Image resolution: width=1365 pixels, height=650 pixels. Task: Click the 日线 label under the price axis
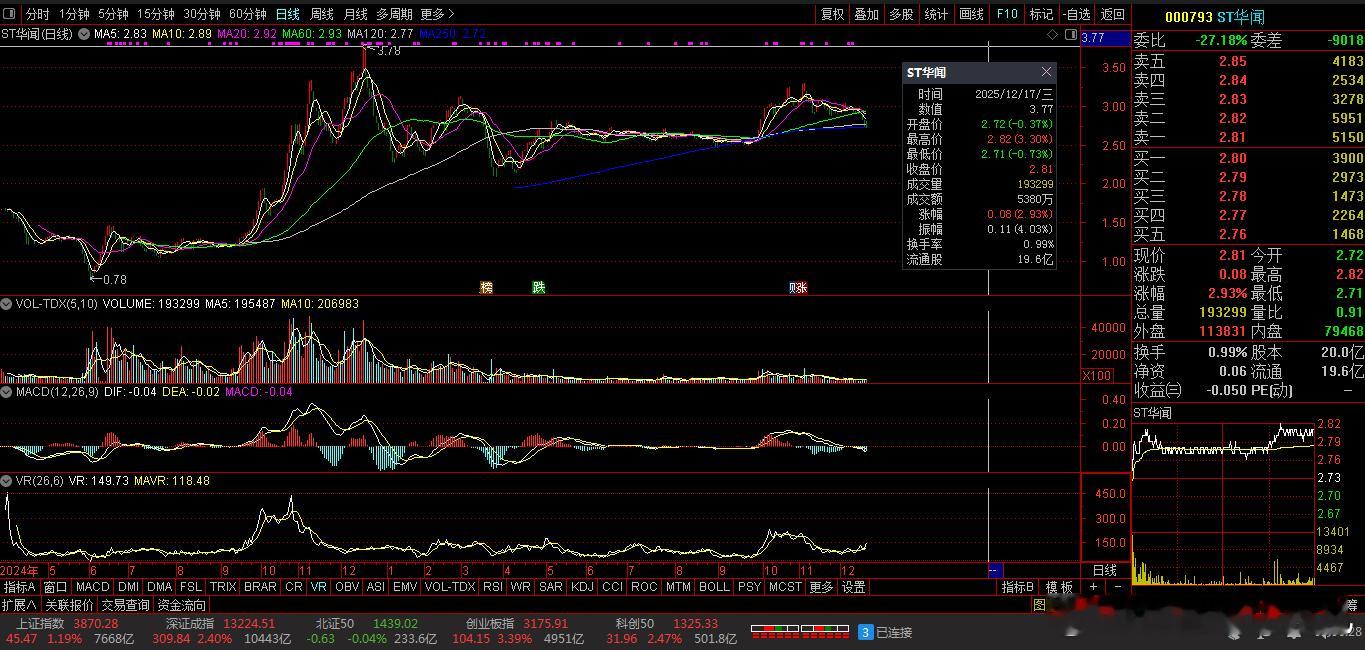1105,570
